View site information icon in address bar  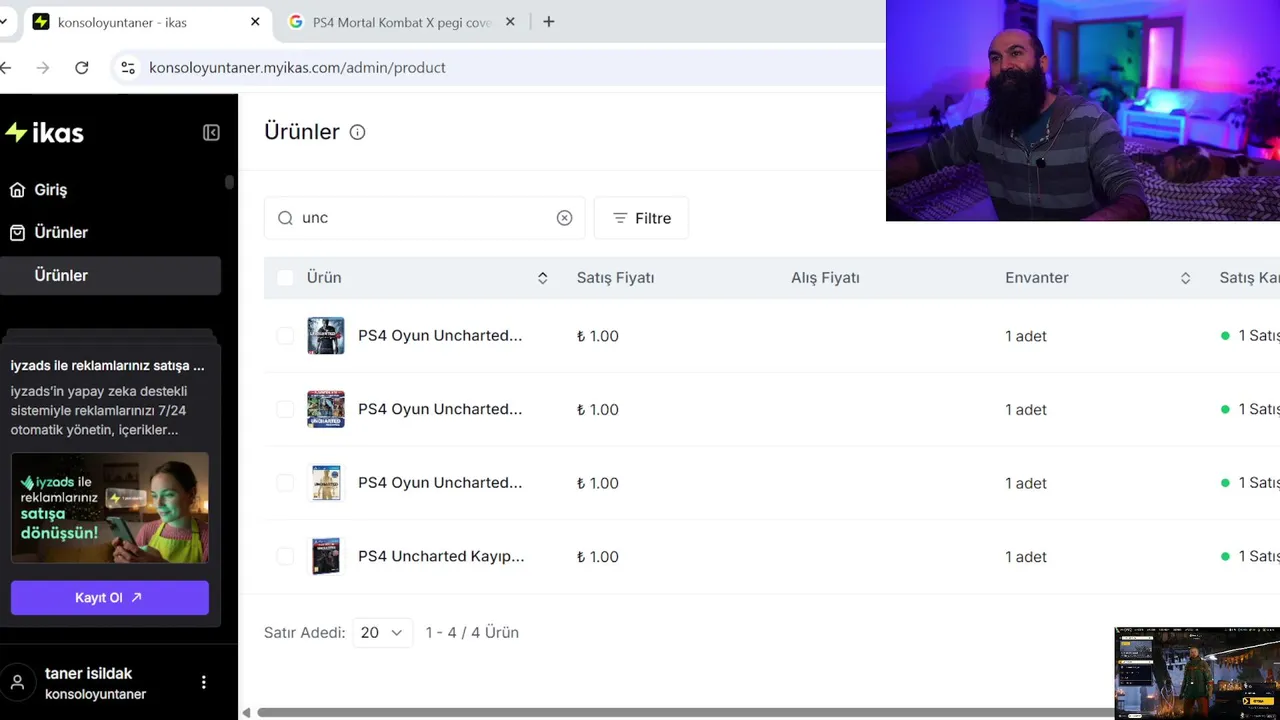coord(128,68)
